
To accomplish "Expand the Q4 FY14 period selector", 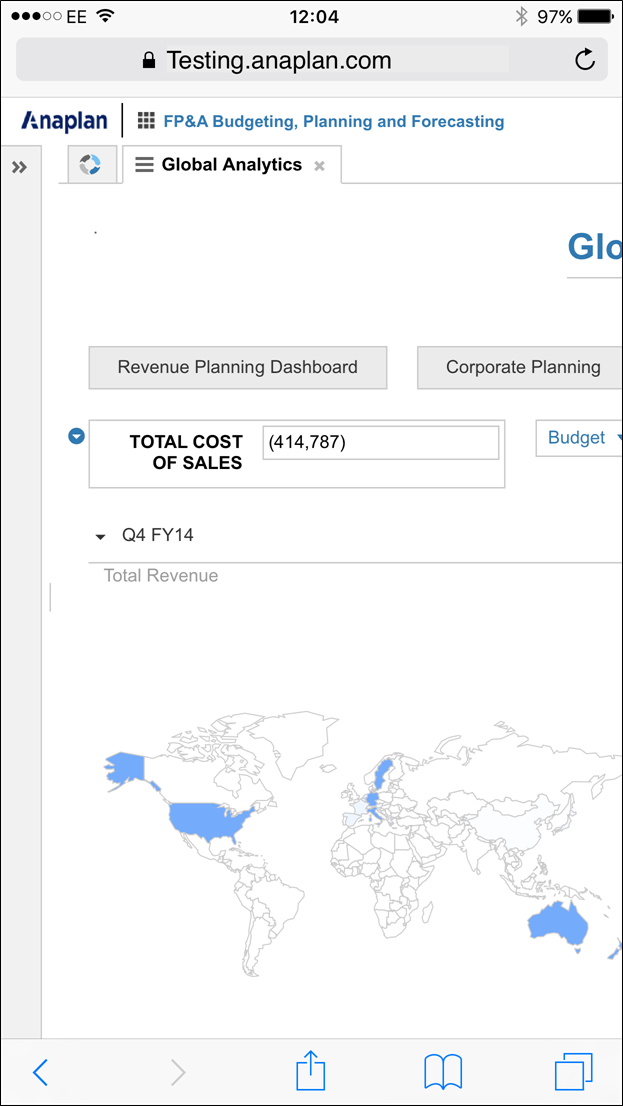I will [x=100, y=536].
